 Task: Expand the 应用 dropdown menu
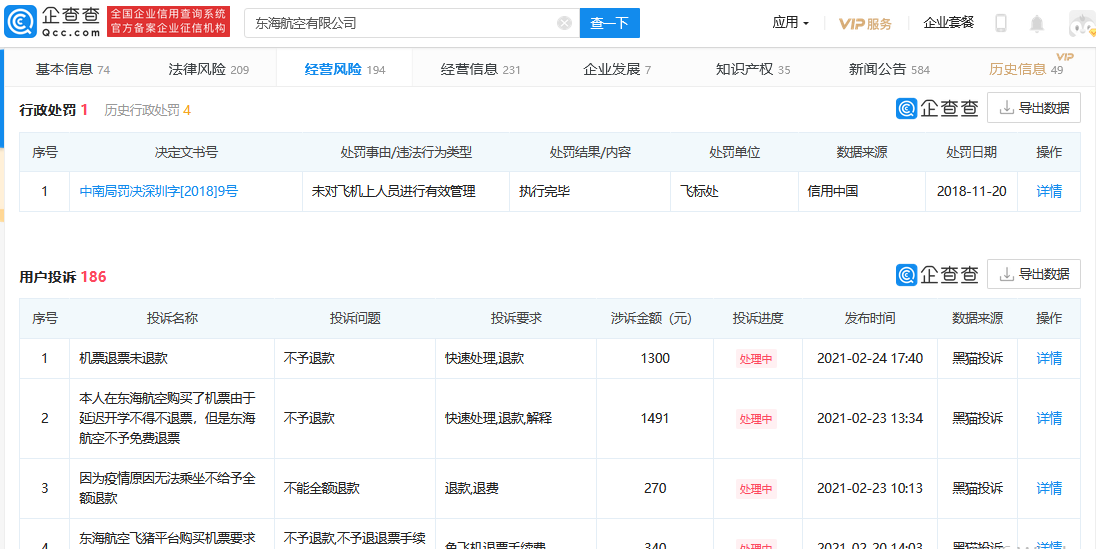(791, 23)
